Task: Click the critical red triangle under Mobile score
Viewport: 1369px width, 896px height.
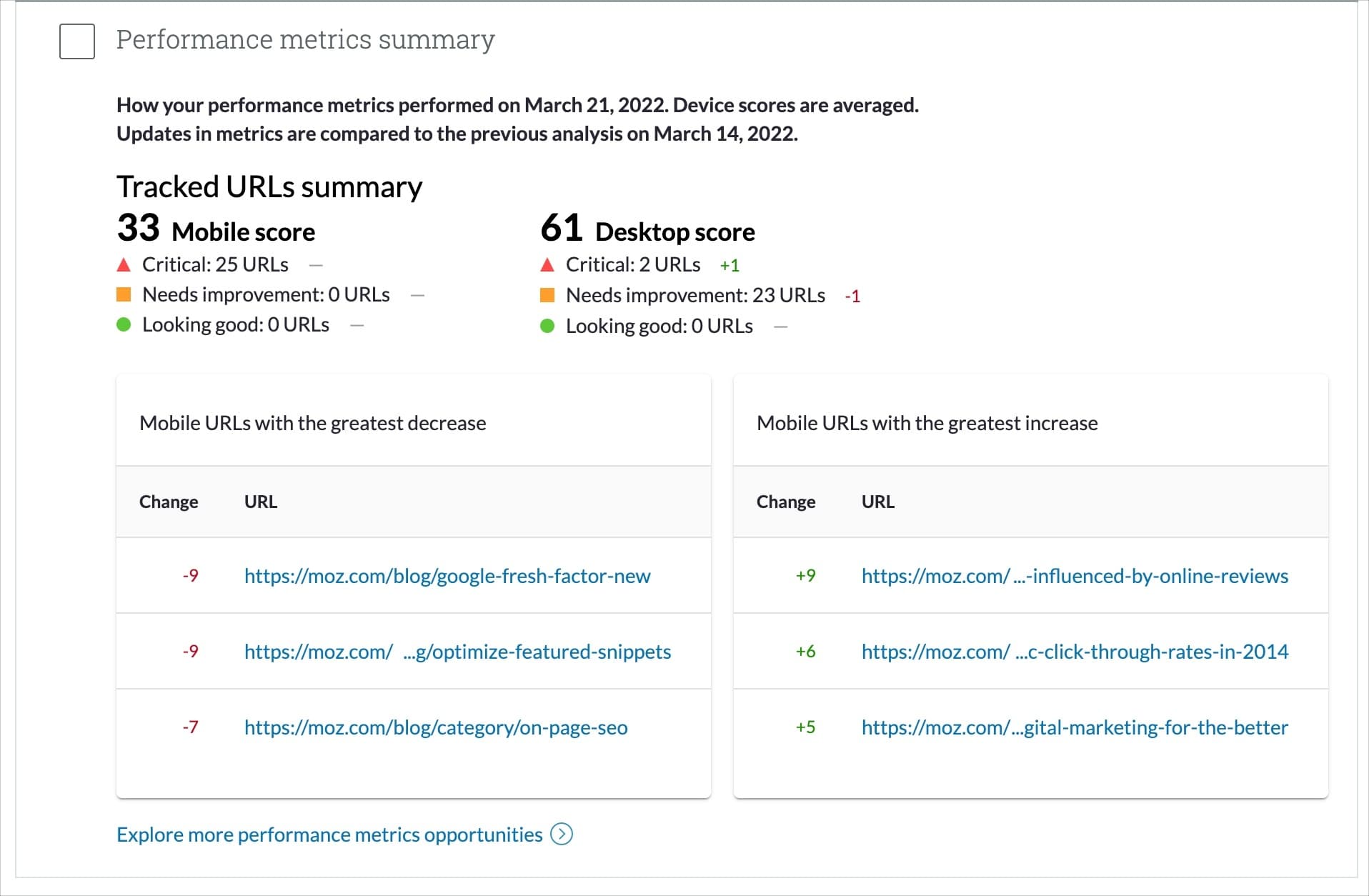Action: [x=123, y=265]
